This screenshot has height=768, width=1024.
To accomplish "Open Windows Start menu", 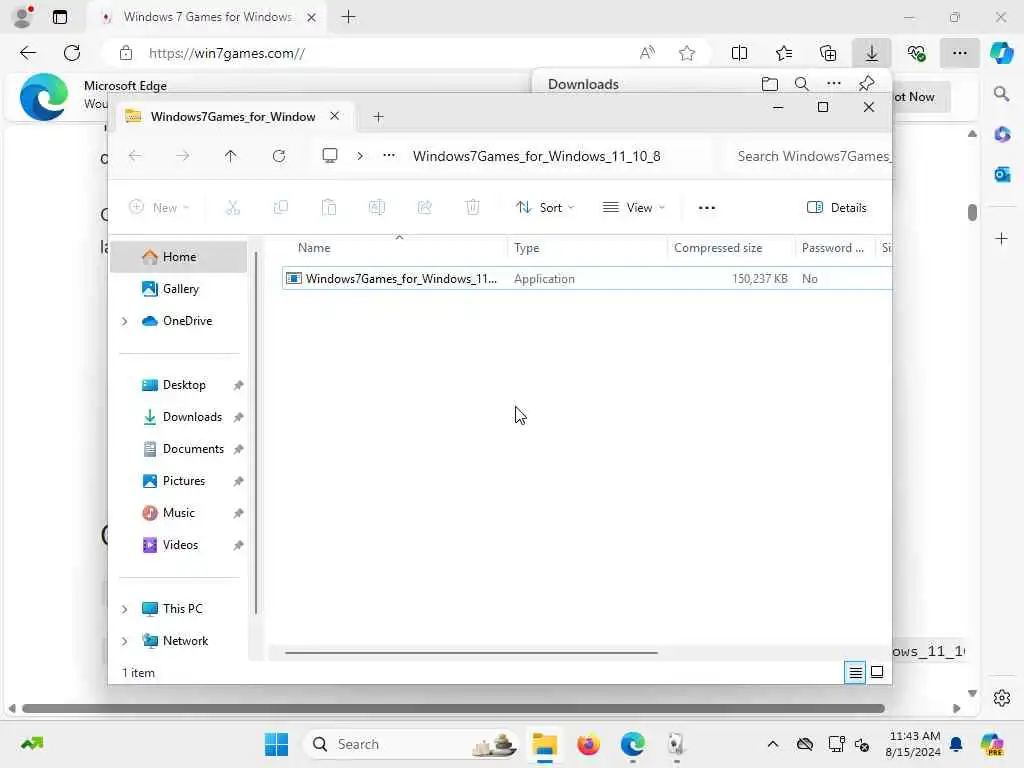I will (x=276, y=744).
